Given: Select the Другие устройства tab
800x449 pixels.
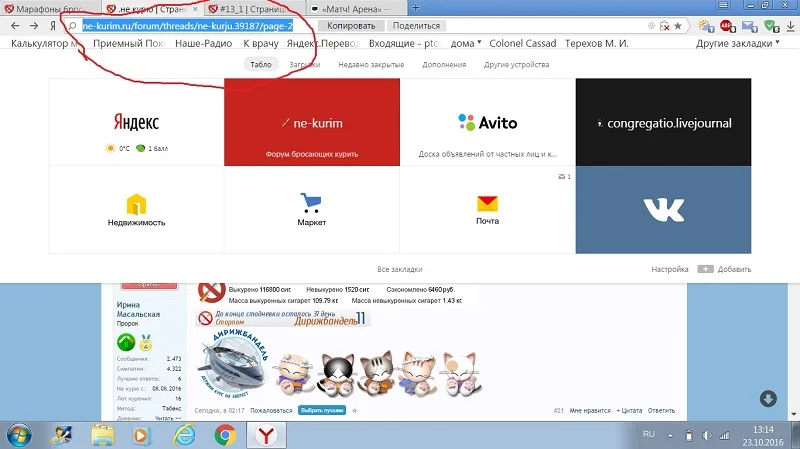Looking at the screenshot, I should [x=516, y=64].
